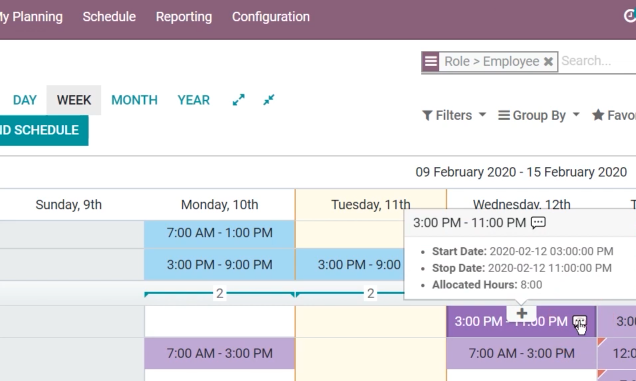This screenshot has width=636, height=381.
Task: Remove the Role > Employee filter facet
Action: 548,61
